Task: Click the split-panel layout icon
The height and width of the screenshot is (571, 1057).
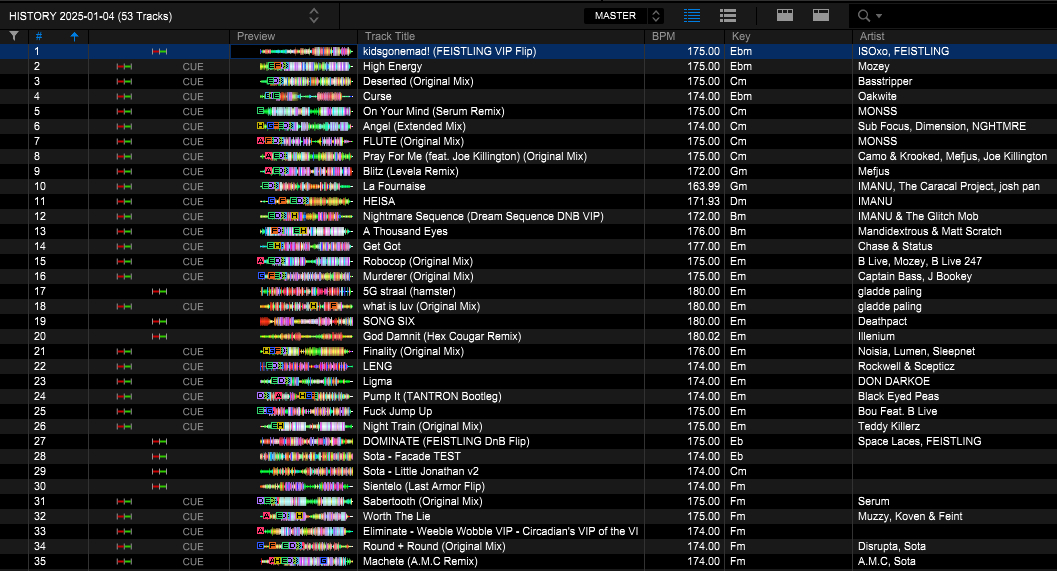Action: [x=785, y=15]
